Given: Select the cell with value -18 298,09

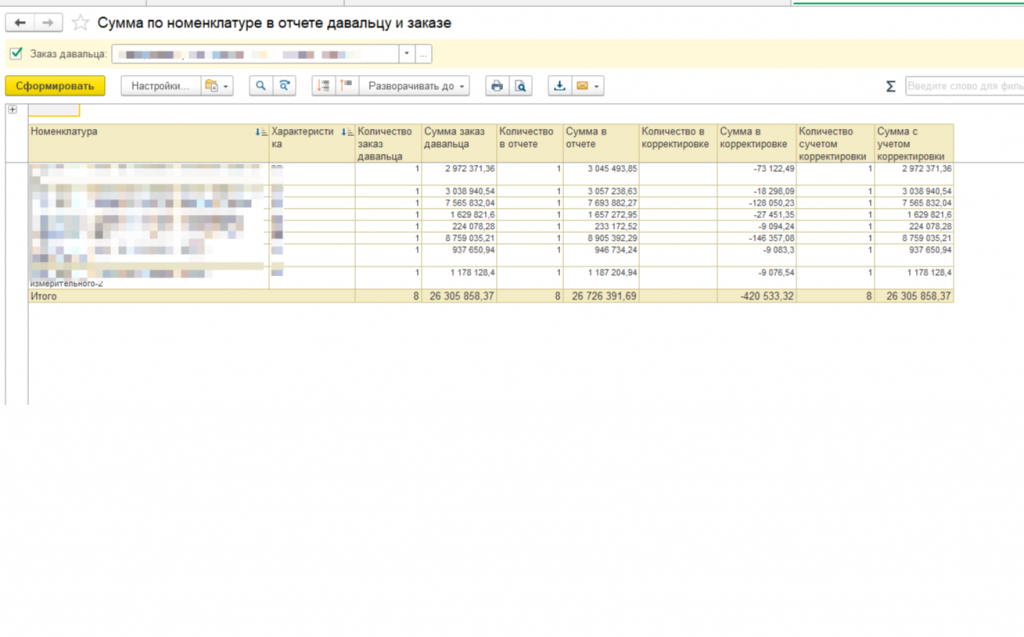Looking at the screenshot, I should [757, 191].
